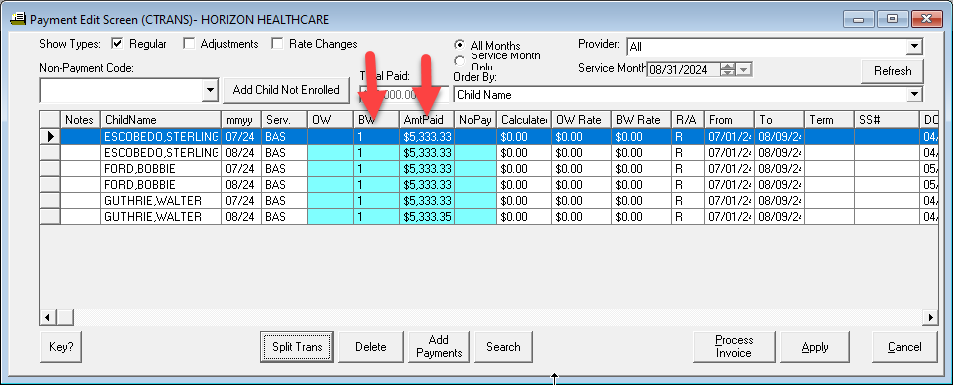Viewport: 953px width, 385px height.
Task: Click the Process Invoice button
Action: (734, 347)
